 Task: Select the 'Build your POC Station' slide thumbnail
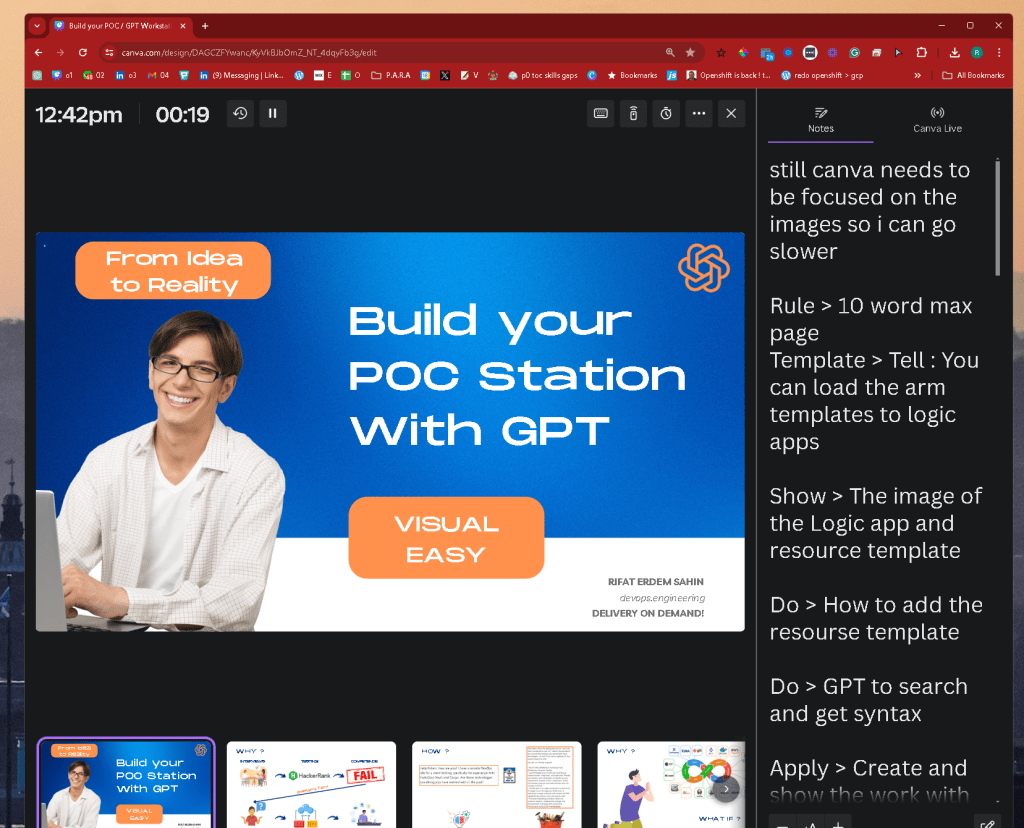click(126, 784)
